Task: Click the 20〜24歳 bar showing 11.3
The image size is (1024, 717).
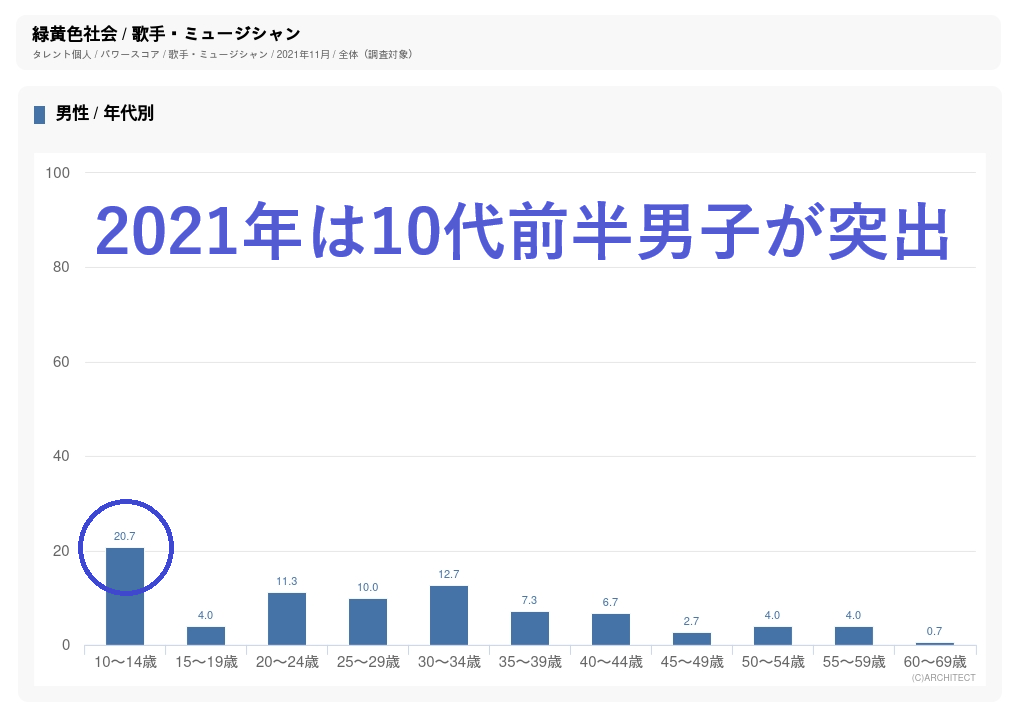Action: (287, 619)
